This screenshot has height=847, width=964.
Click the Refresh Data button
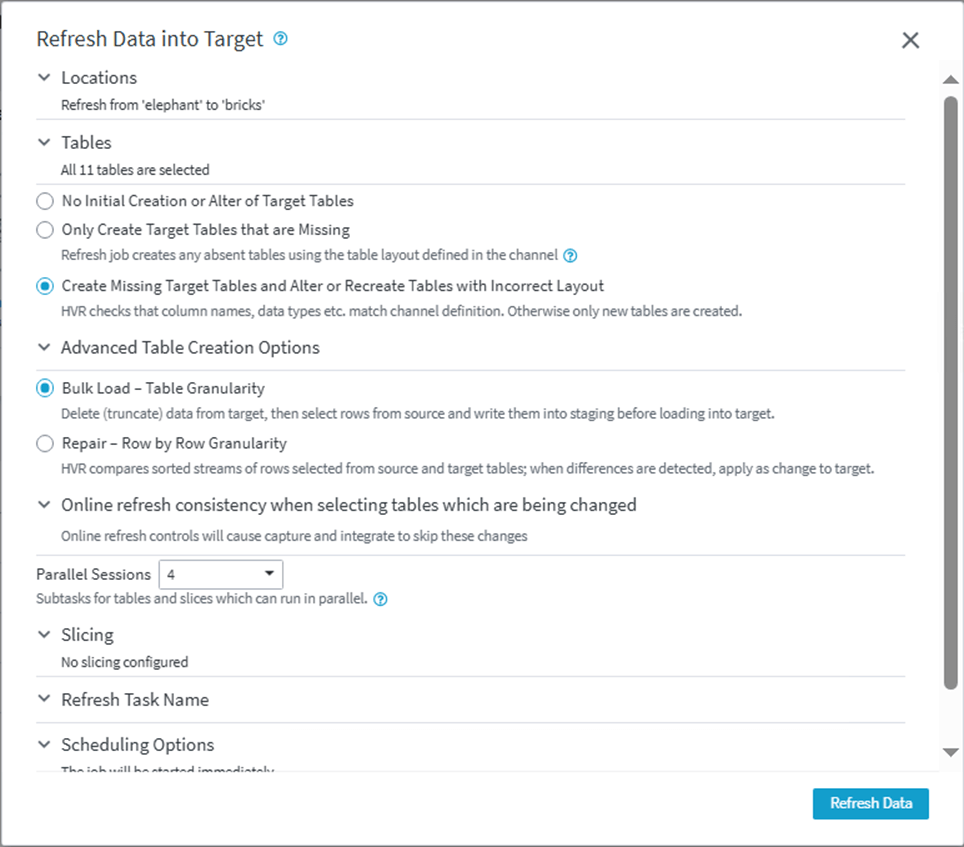click(x=870, y=804)
